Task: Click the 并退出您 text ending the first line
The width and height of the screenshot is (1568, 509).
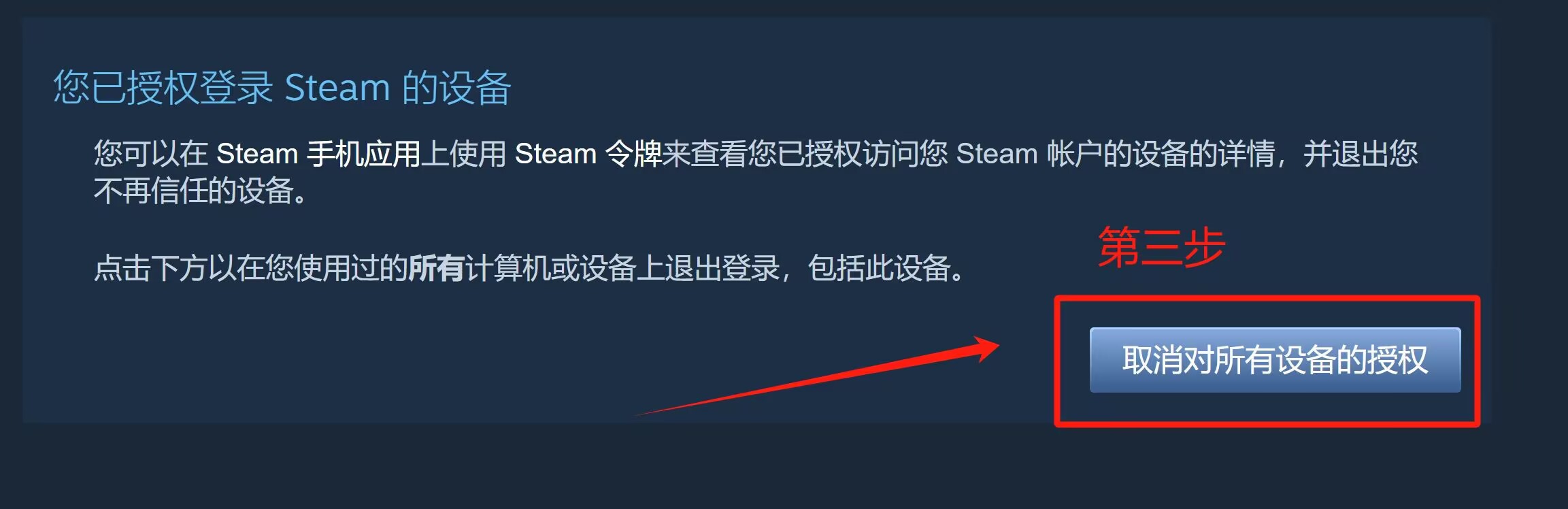Action: click(1361, 154)
